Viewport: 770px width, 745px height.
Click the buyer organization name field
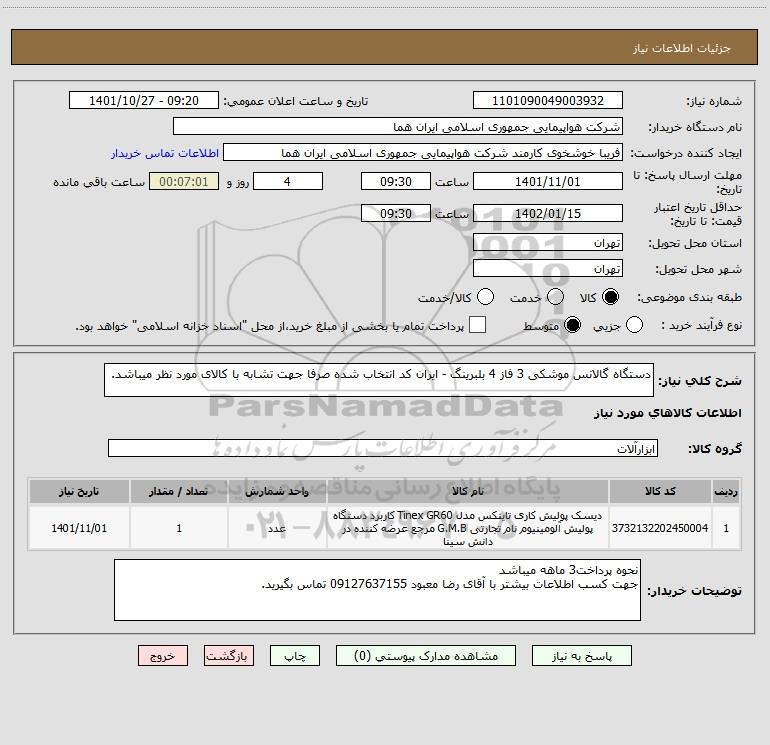tap(398, 127)
